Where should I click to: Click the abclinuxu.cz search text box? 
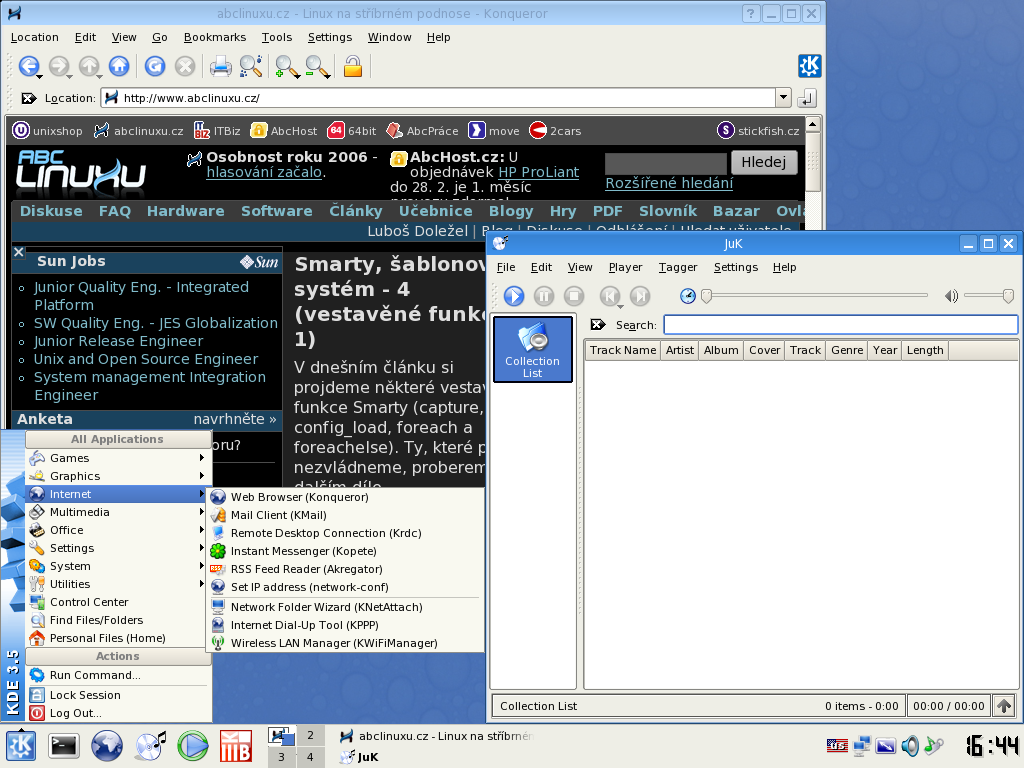click(665, 163)
